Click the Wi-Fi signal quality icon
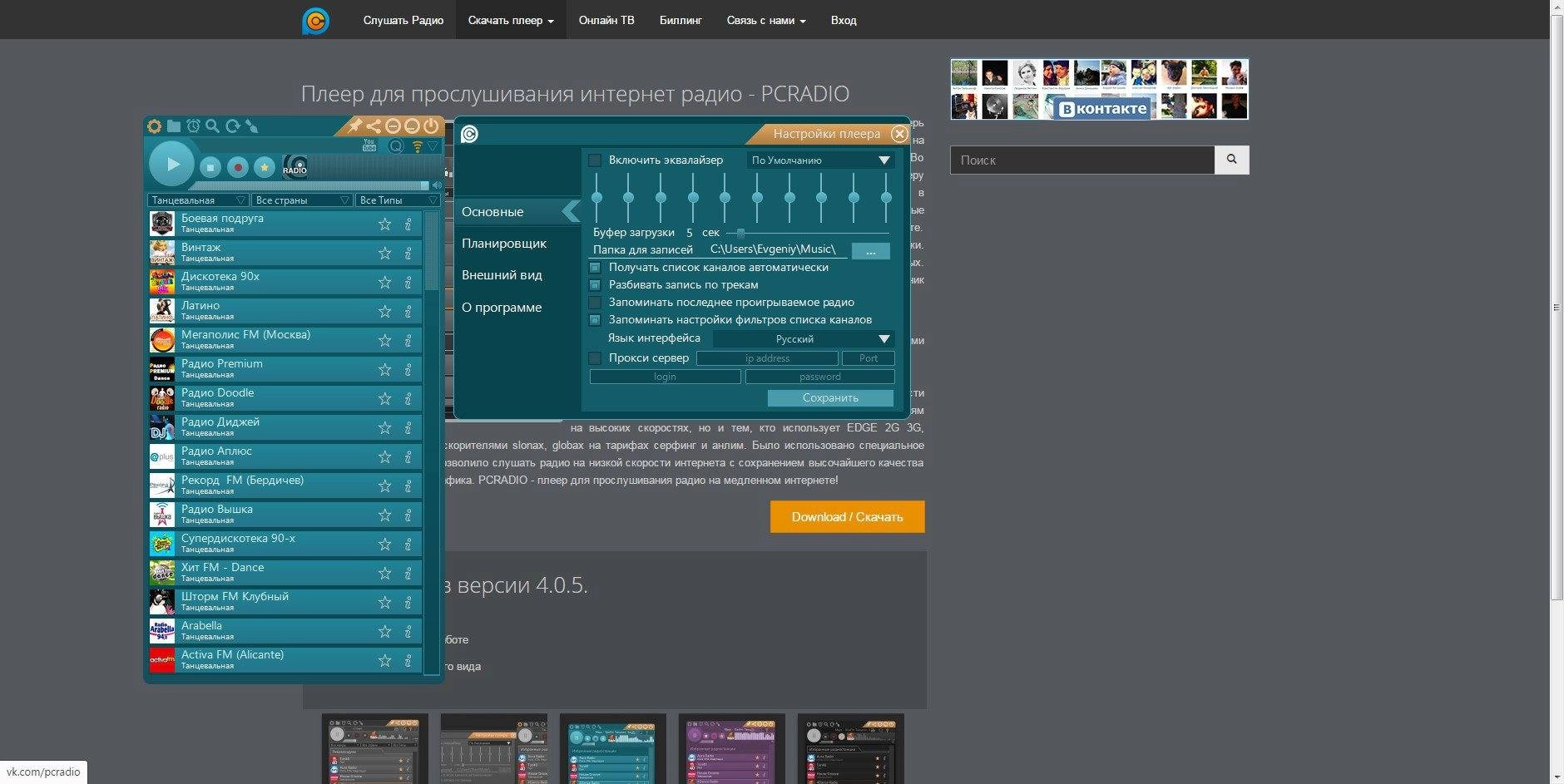 pyautogui.click(x=418, y=146)
